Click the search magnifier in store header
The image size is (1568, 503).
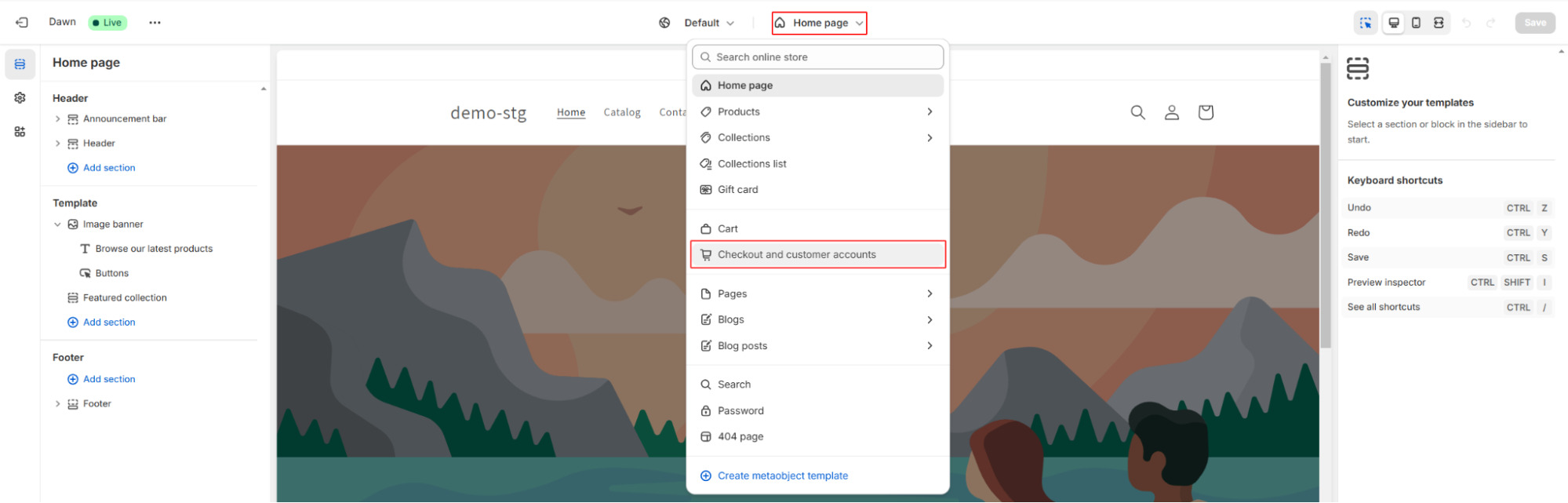point(1137,112)
